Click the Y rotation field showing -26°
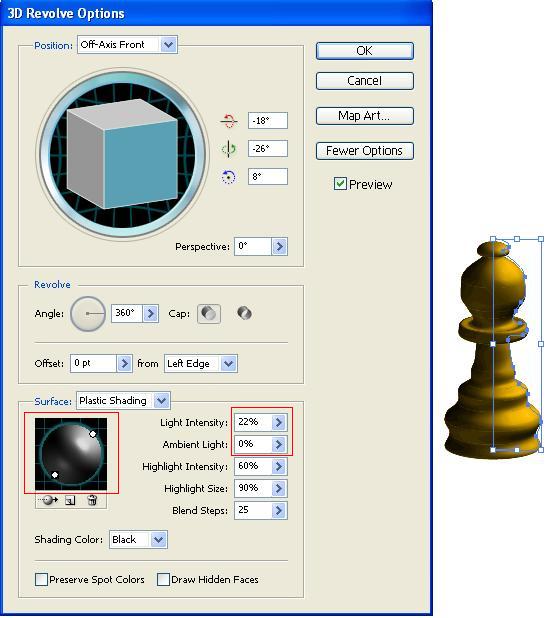 268,149
